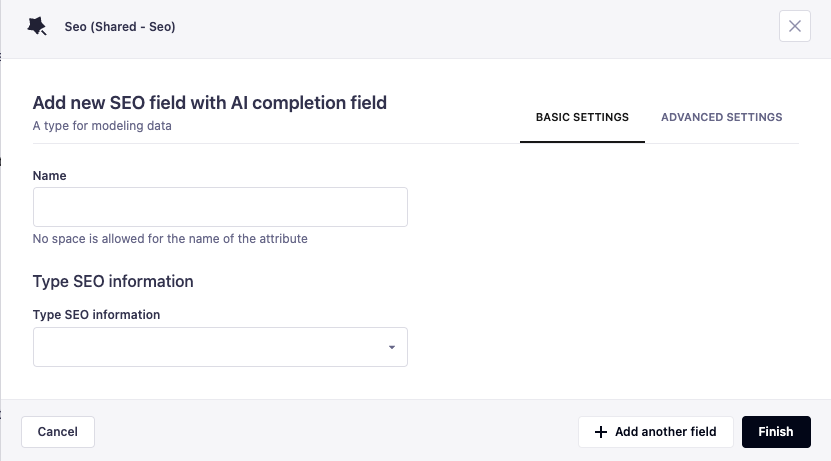This screenshot has width=831, height=461.
Task: Click the Add new SEO field heading
Action: 210,102
